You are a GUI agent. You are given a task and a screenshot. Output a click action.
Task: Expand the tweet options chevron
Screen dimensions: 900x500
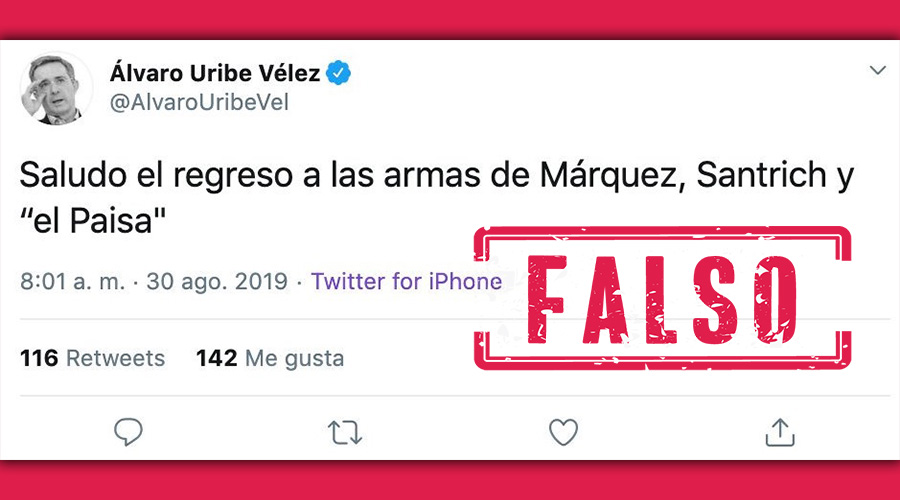pos(878,70)
